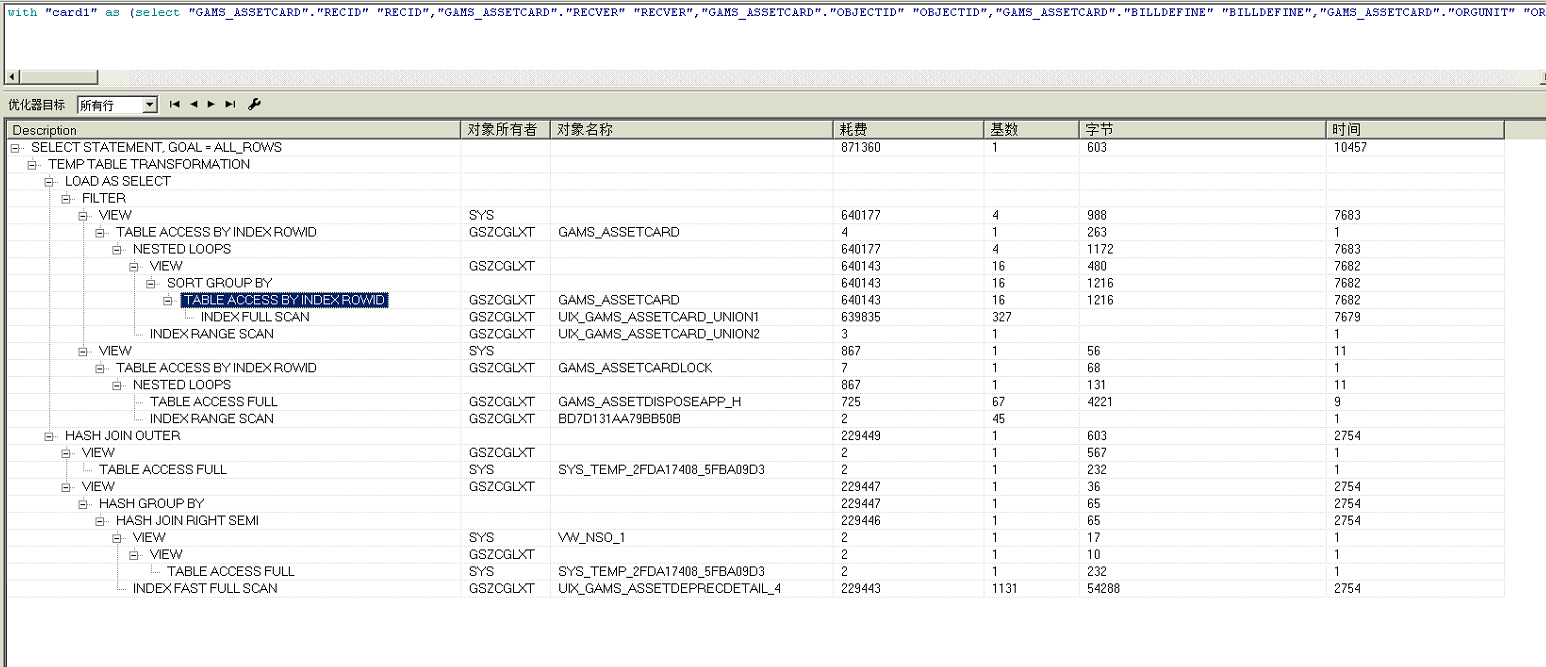Collapse the HASH GROUP BY node
Viewport: 1546px width, 667px height.
click(x=85, y=504)
